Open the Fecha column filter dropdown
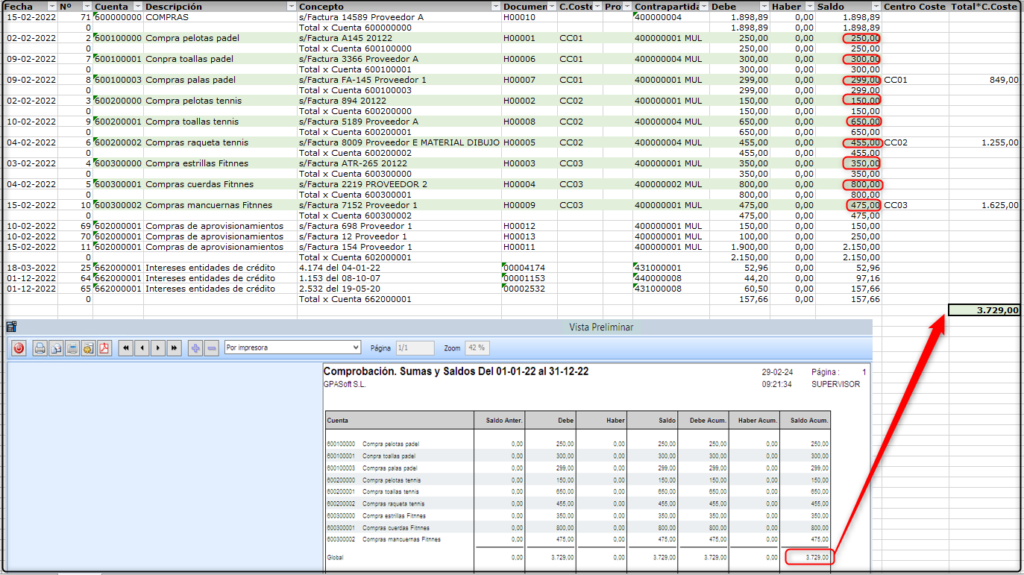 50,7
